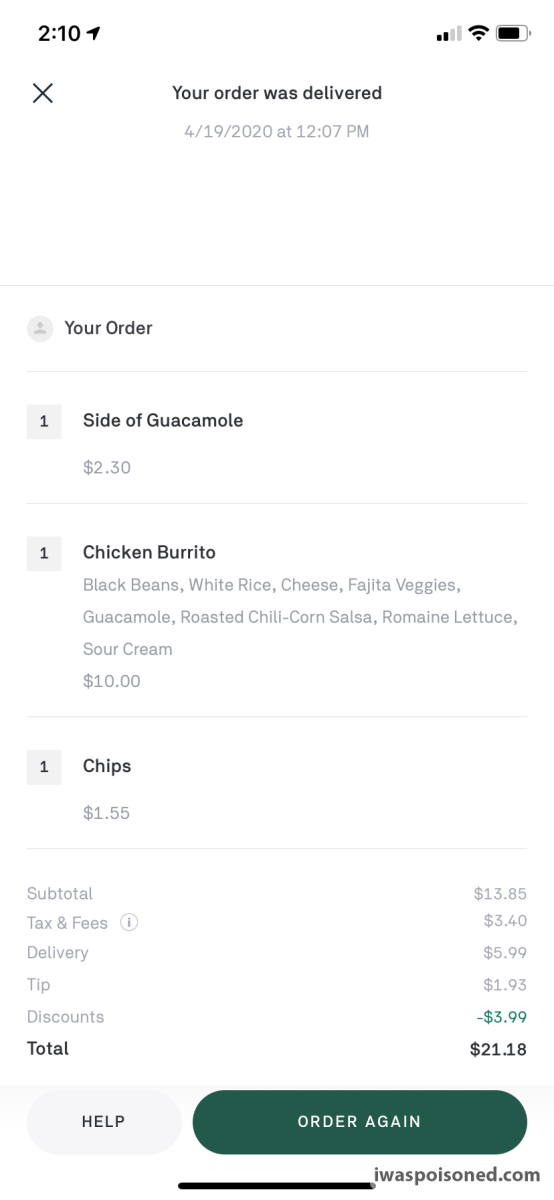
Task: Tap quantity badge for Side of Guacamole
Action: point(44,422)
